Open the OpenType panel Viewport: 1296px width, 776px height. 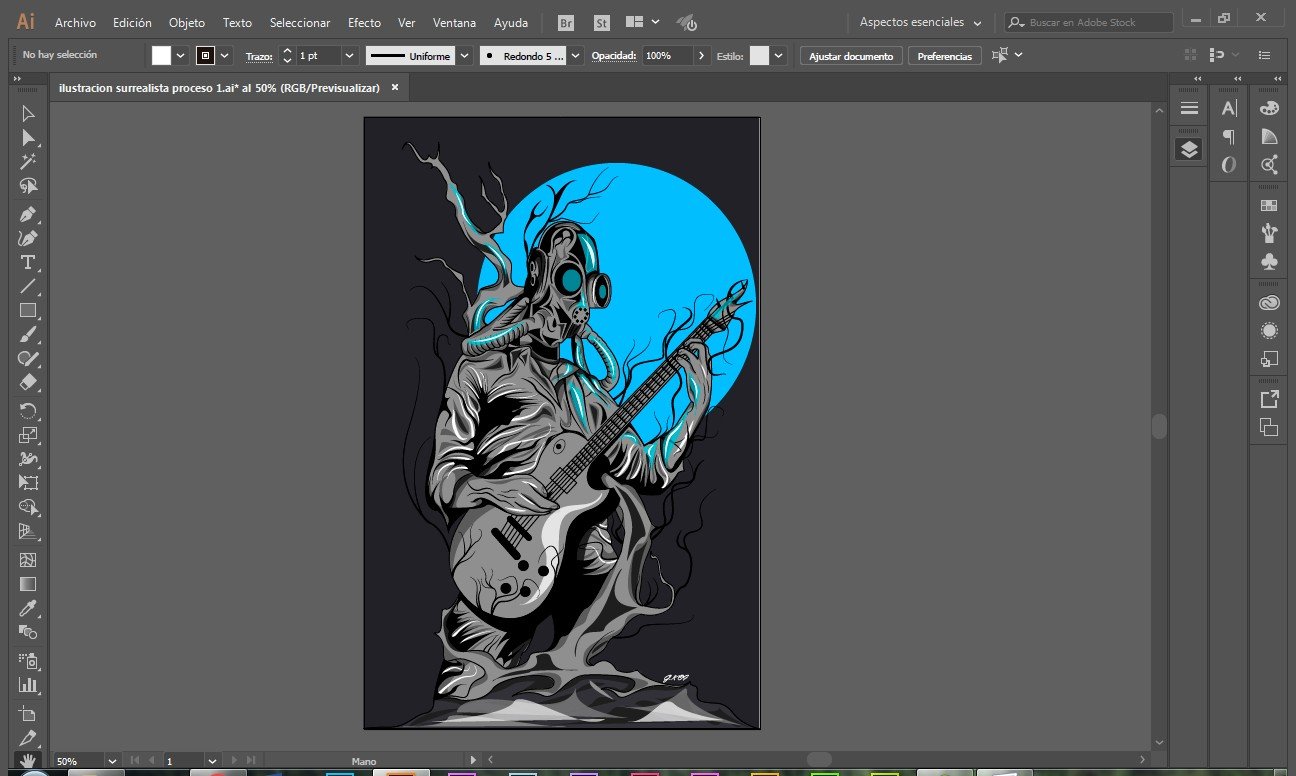point(1229,164)
